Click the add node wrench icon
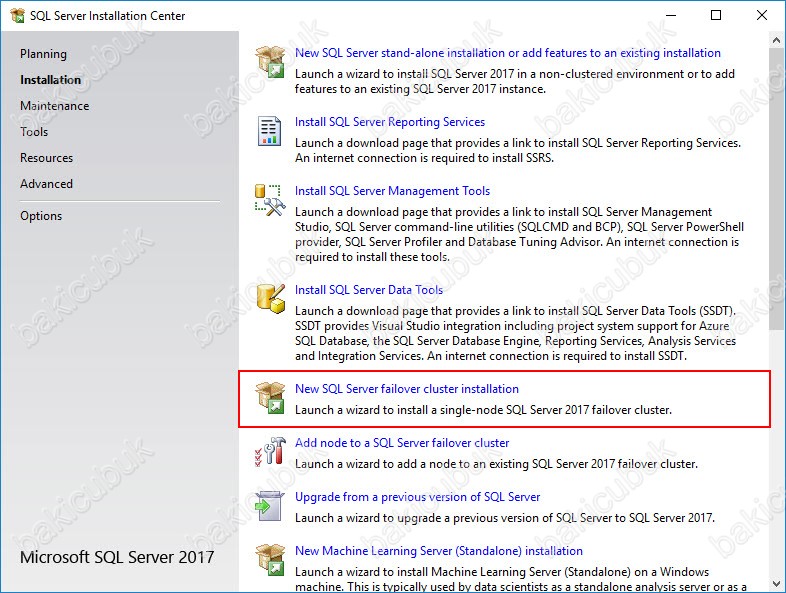Screen dimensions: 786x593 pos(270,451)
